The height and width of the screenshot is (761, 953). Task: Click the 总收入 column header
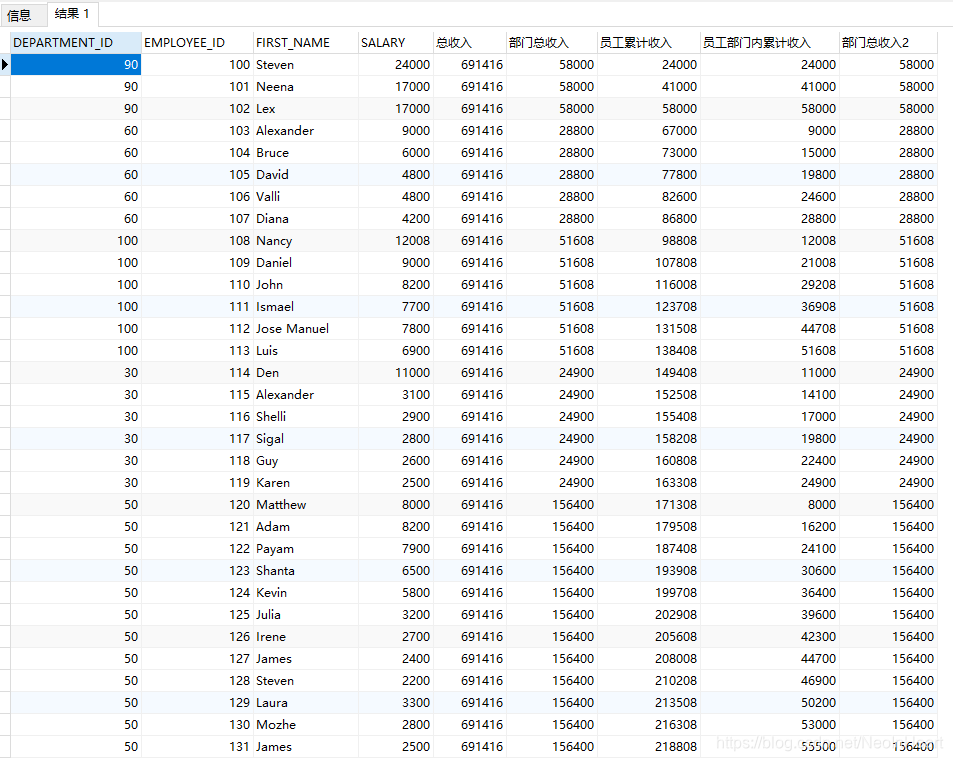coord(469,43)
